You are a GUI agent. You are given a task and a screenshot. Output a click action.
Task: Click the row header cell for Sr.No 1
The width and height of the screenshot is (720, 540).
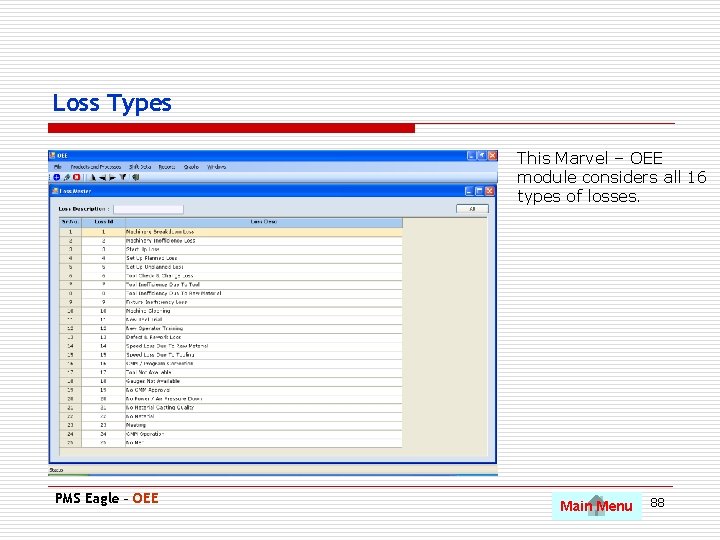(70, 232)
